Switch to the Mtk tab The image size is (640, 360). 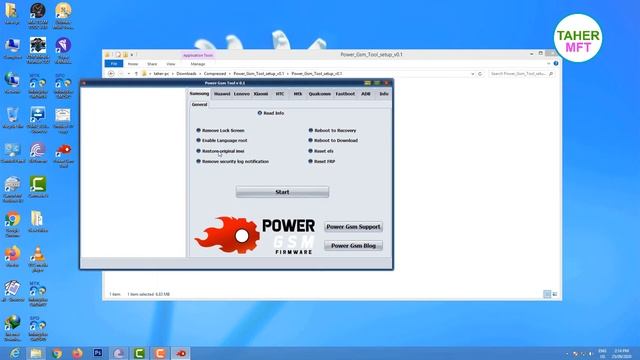coord(298,94)
